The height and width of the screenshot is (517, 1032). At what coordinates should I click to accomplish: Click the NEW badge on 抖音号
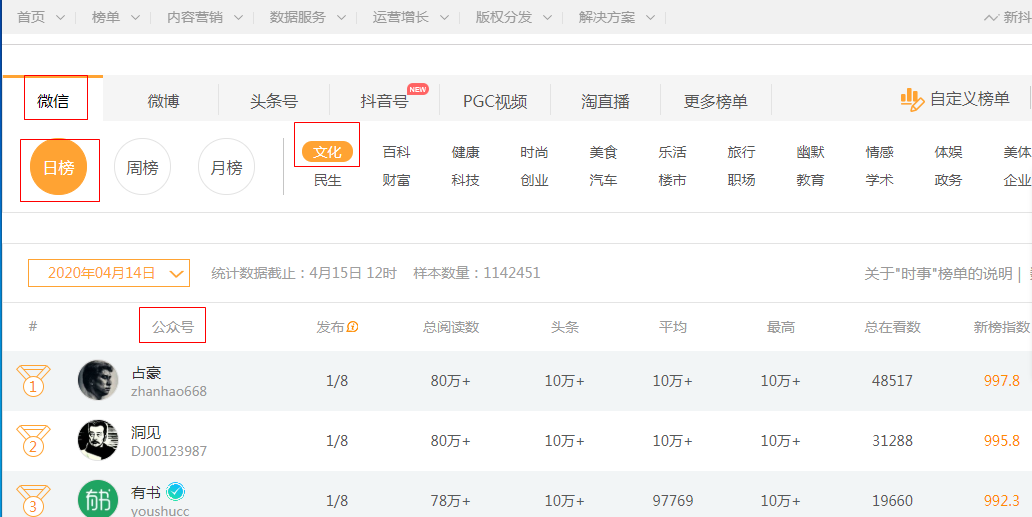coord(417,89)
